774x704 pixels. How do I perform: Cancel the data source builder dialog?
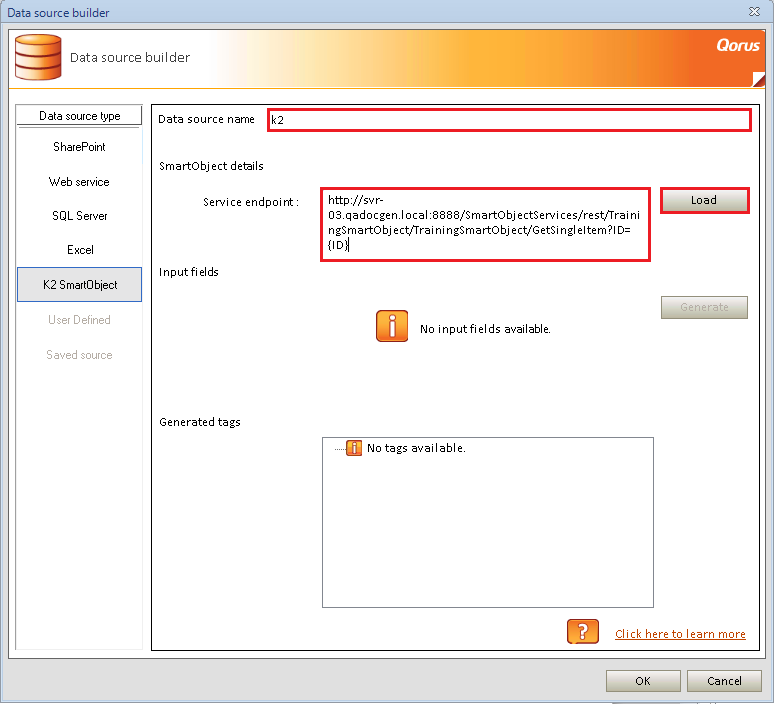724,681
